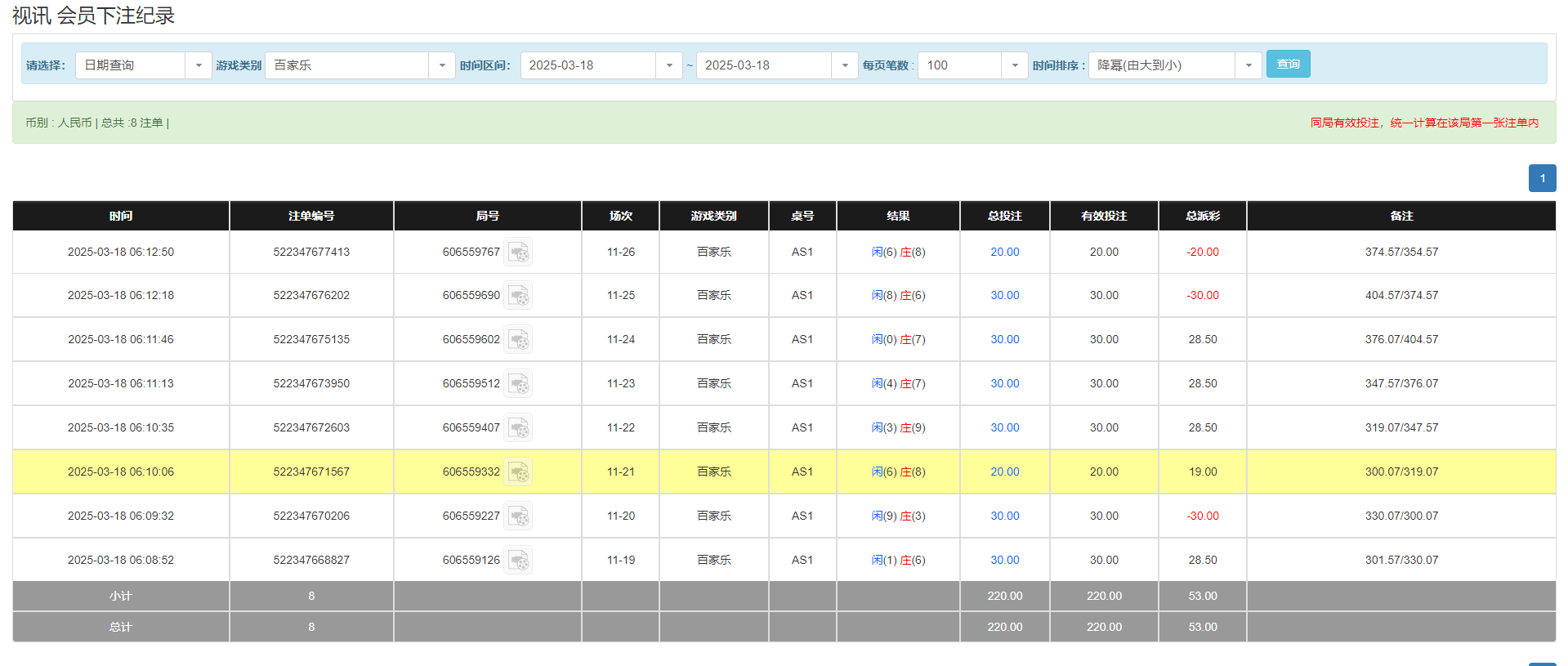Open video replay icon for round 606559767

point(518,253)
